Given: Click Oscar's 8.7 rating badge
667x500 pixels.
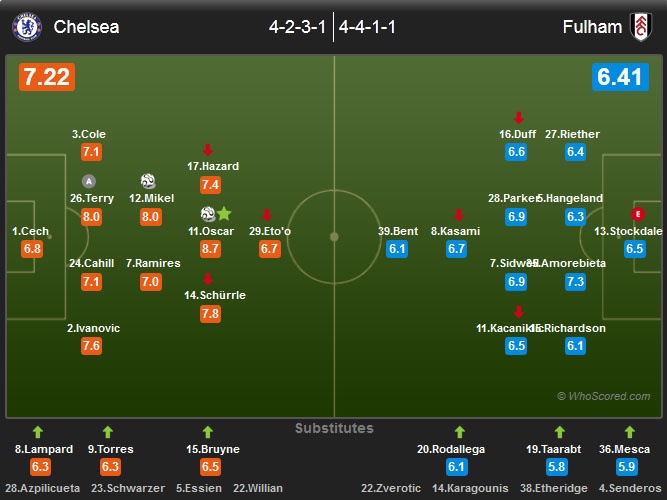Looking at the screenshot, I should pos(210,249).
